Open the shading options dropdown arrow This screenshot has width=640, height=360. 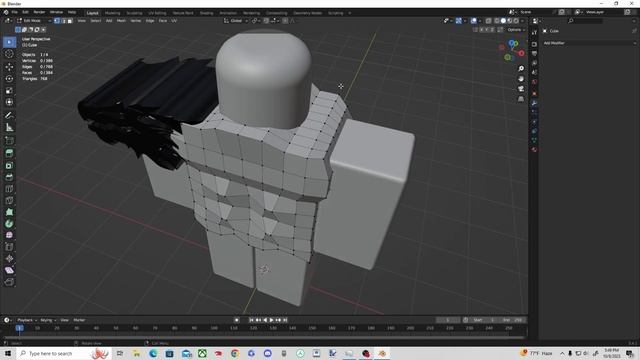point(522,21)
